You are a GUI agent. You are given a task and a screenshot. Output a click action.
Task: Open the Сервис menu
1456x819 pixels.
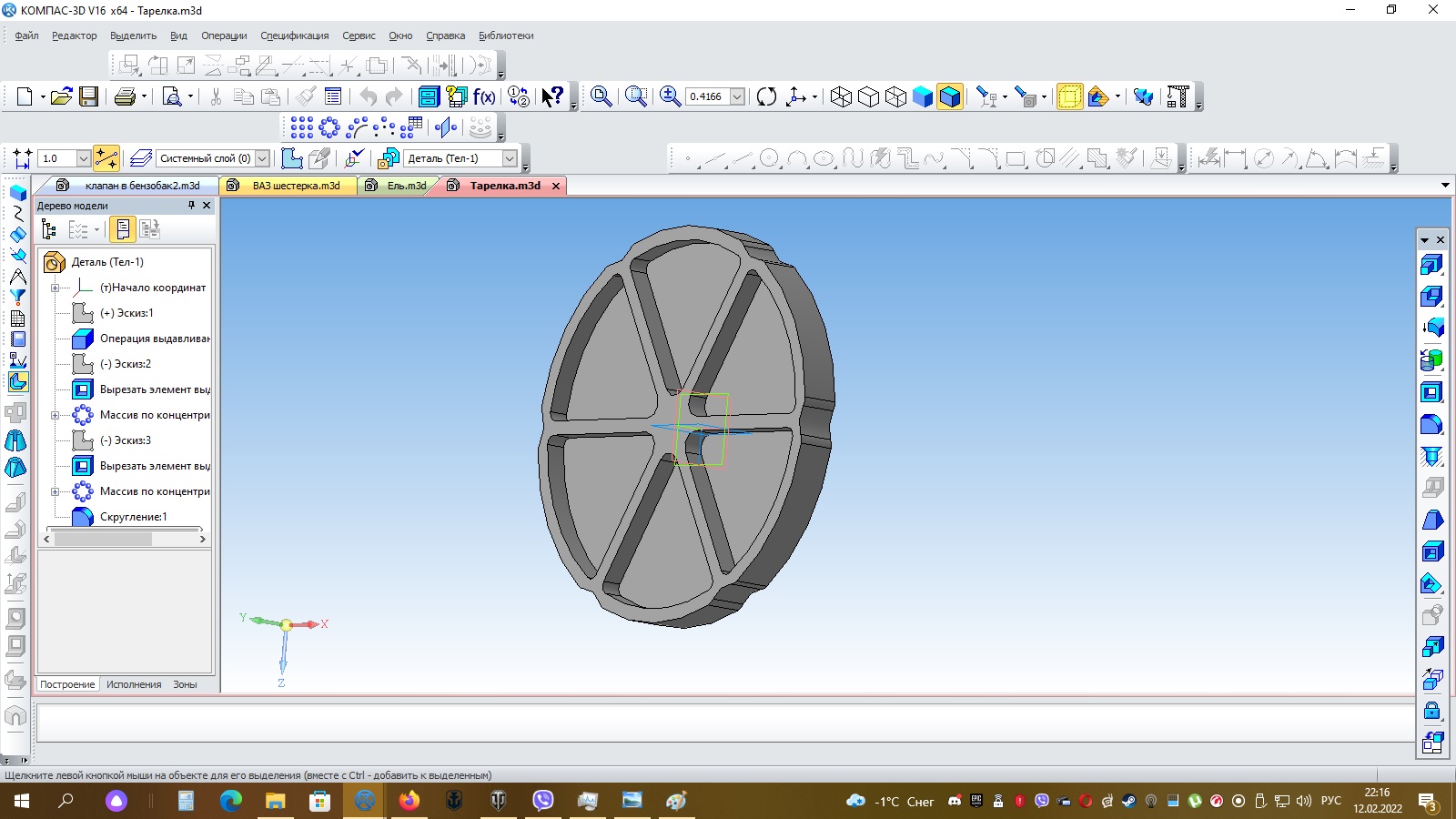pyautogui.click(x=359, y=35)
